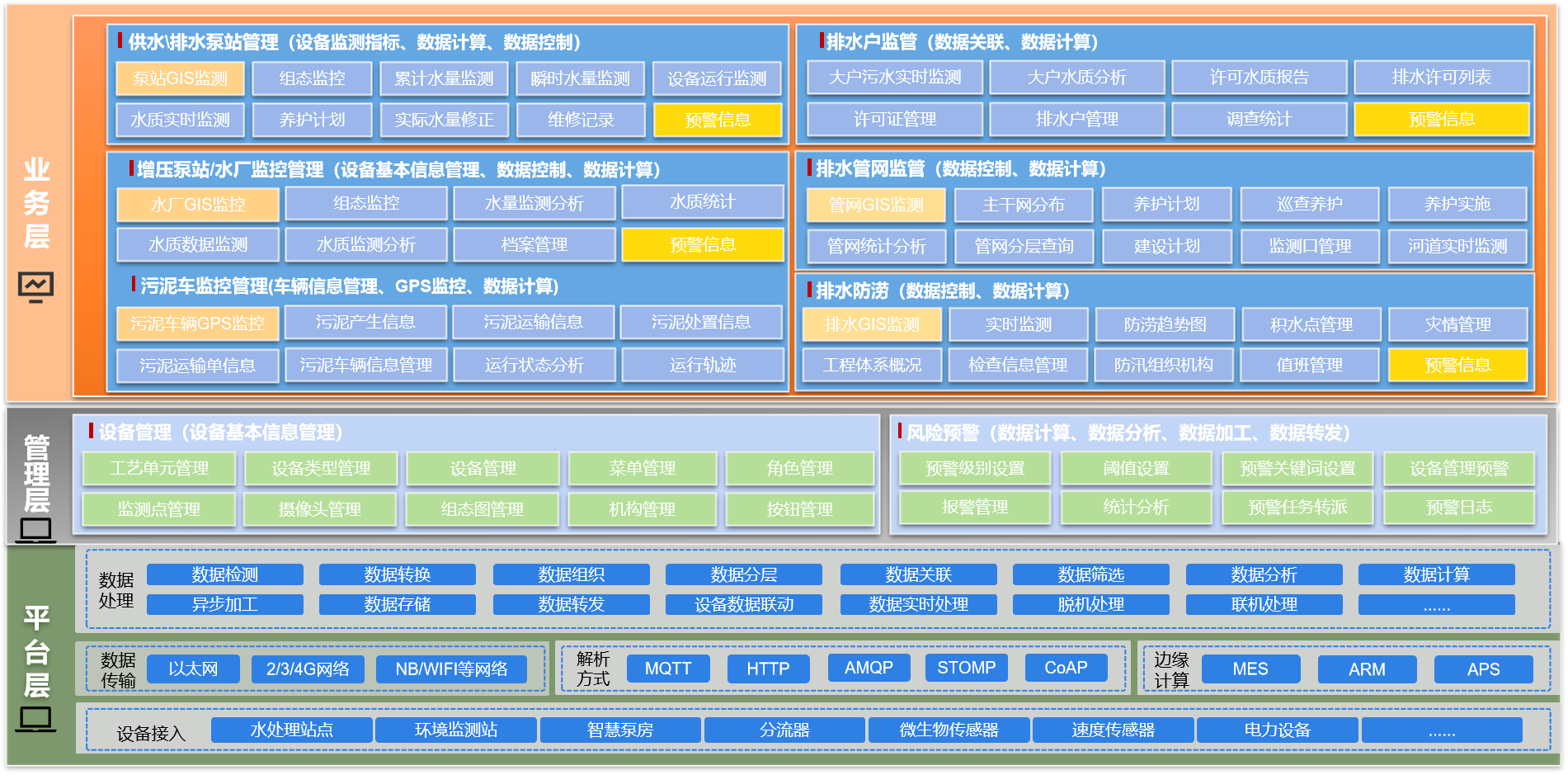The width and height of the screenshot is (1568, 775).
Task: Choose the MQTT protocol box
Action: click(667, 668)
